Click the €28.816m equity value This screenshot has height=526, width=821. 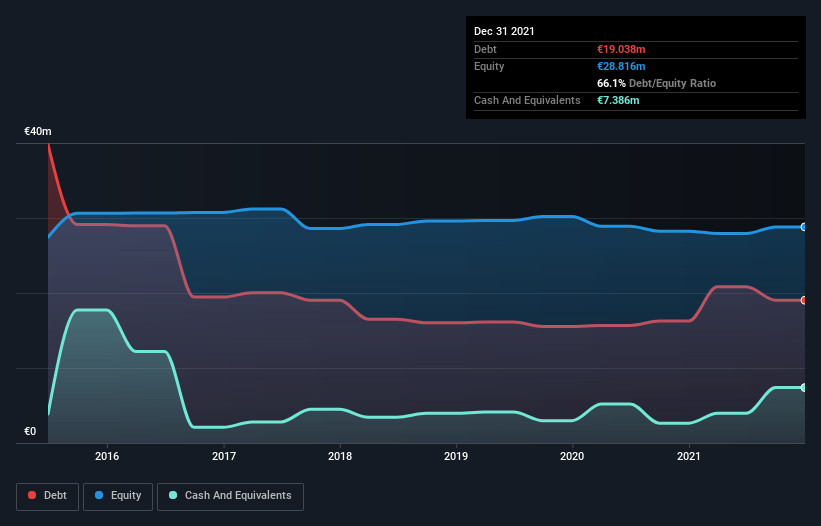[621, 66]
